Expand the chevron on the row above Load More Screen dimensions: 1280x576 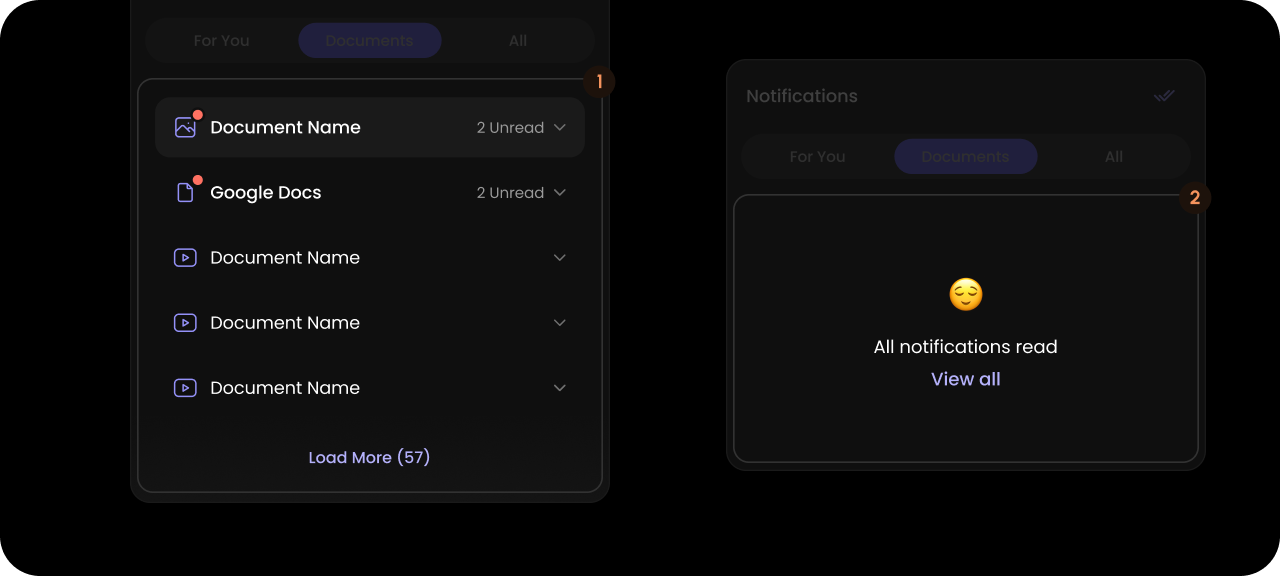[560, 387]
